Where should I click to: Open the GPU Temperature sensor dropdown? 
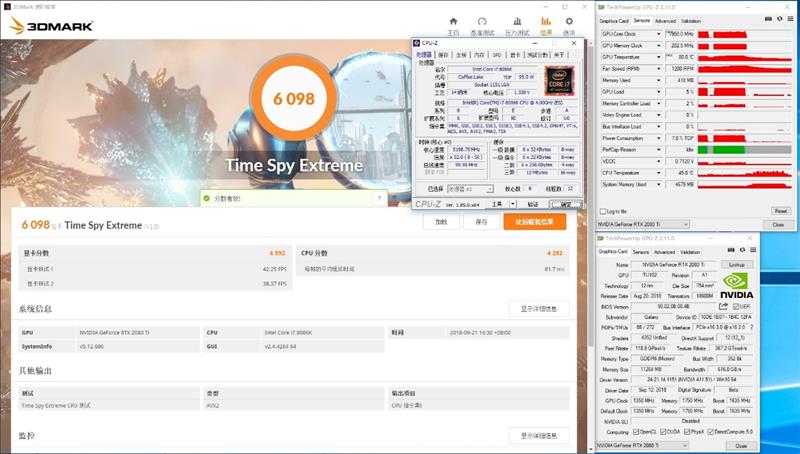tap(659, 57)
